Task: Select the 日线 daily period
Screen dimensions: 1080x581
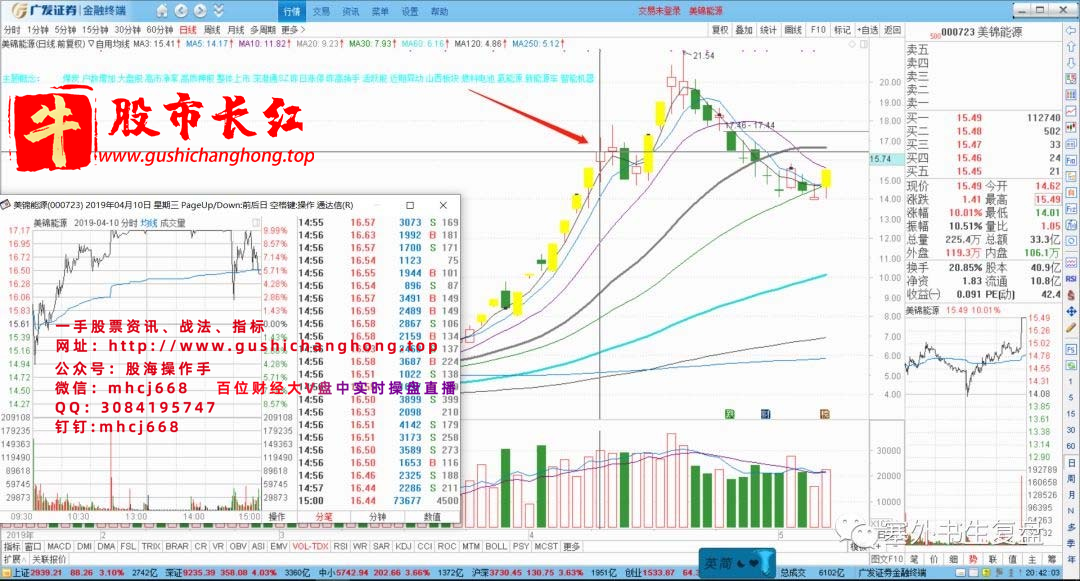Action: click(x=188, y=30)
